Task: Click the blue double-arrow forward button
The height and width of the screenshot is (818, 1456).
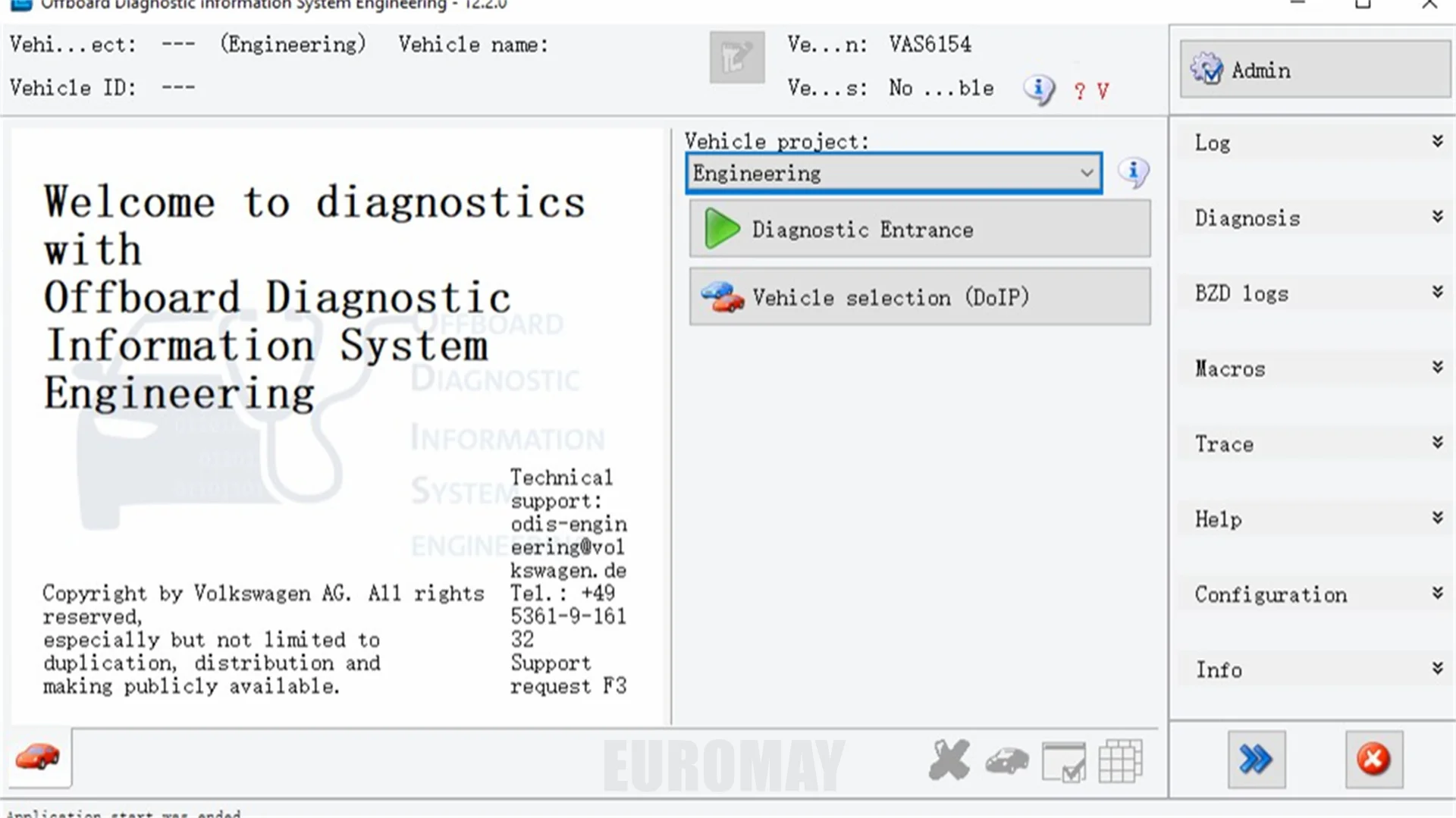Action: click(1257, 760)
